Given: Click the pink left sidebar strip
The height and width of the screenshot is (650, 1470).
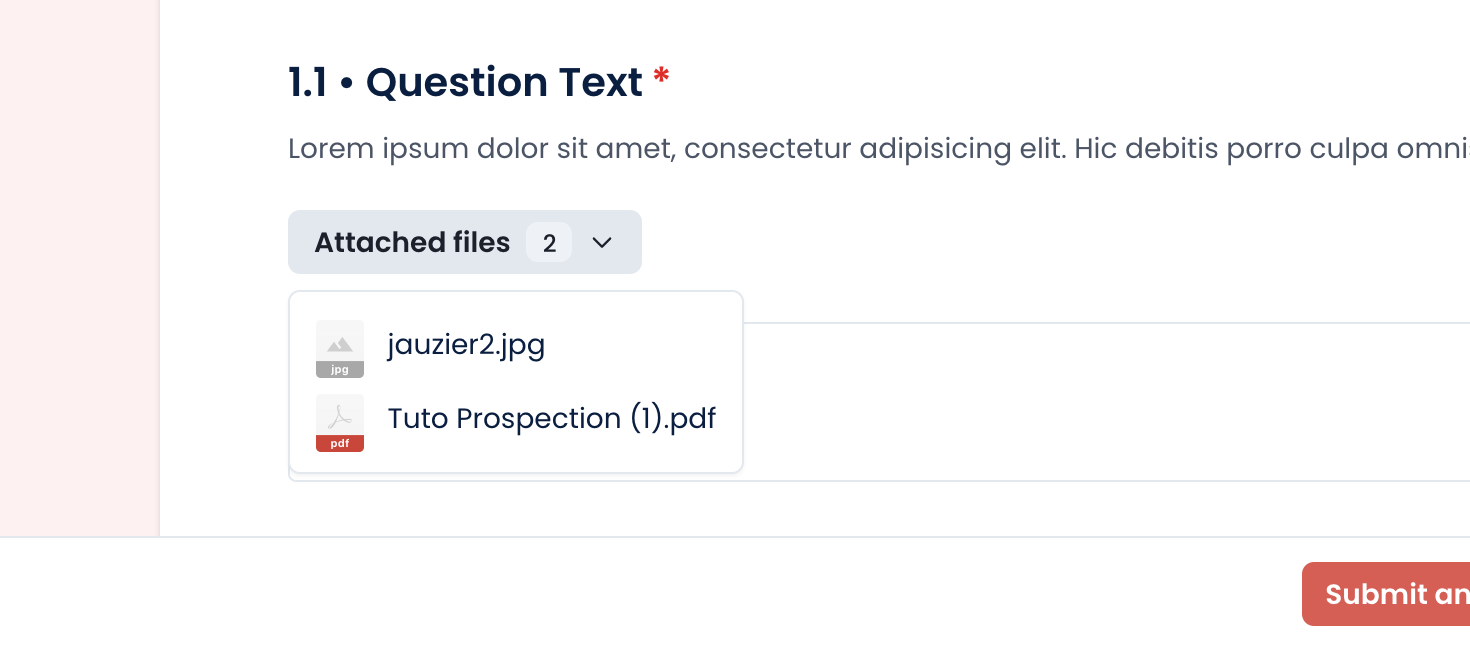Looking at the screenshot, I should click(x=79, y=268).
